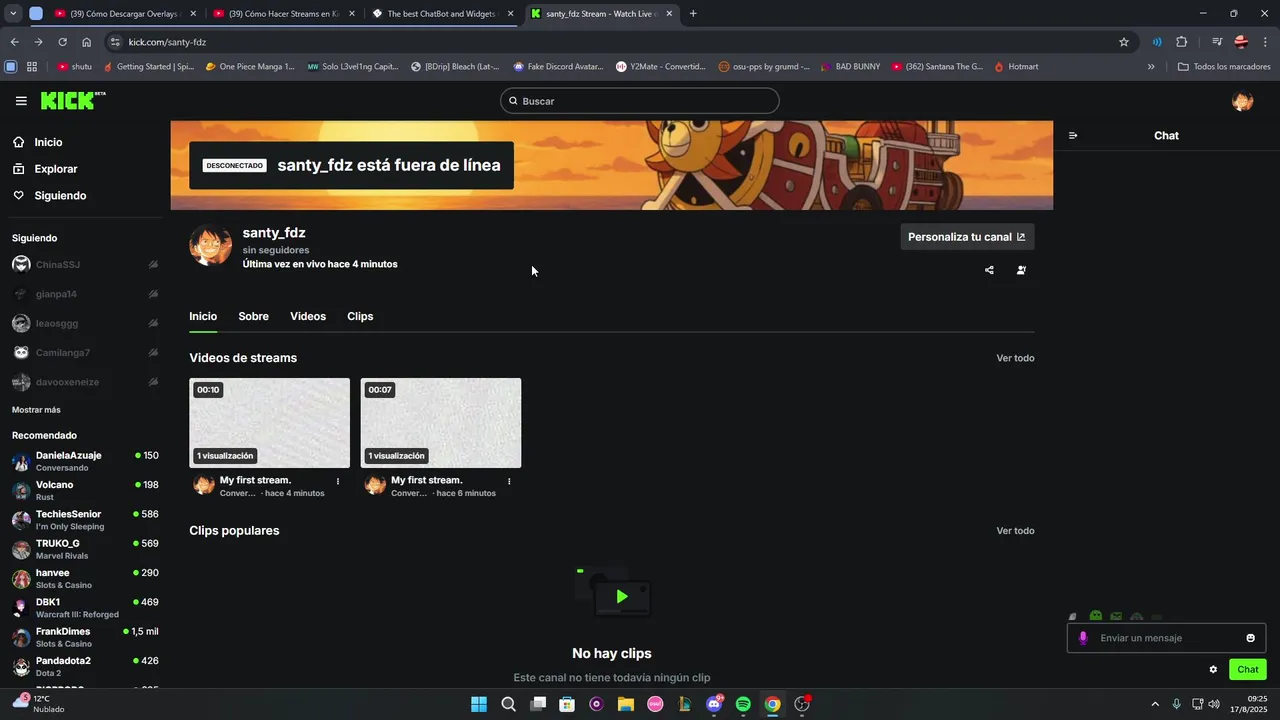
Task: Show hidden system tray icons
Action: [1155, 704]
